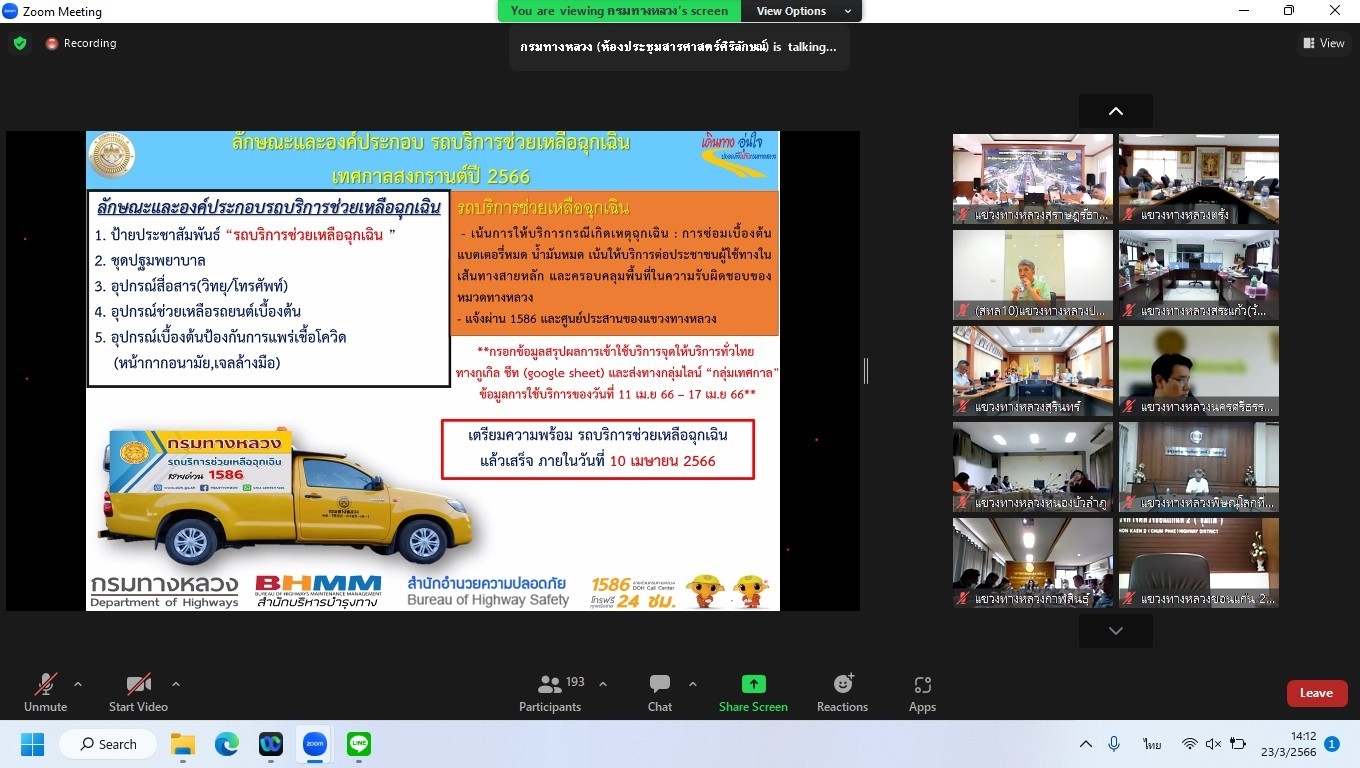This screenshot has width=1360, height=768.
Task: Turn on camera with Start Video
Action: click(x=138, y=693)
